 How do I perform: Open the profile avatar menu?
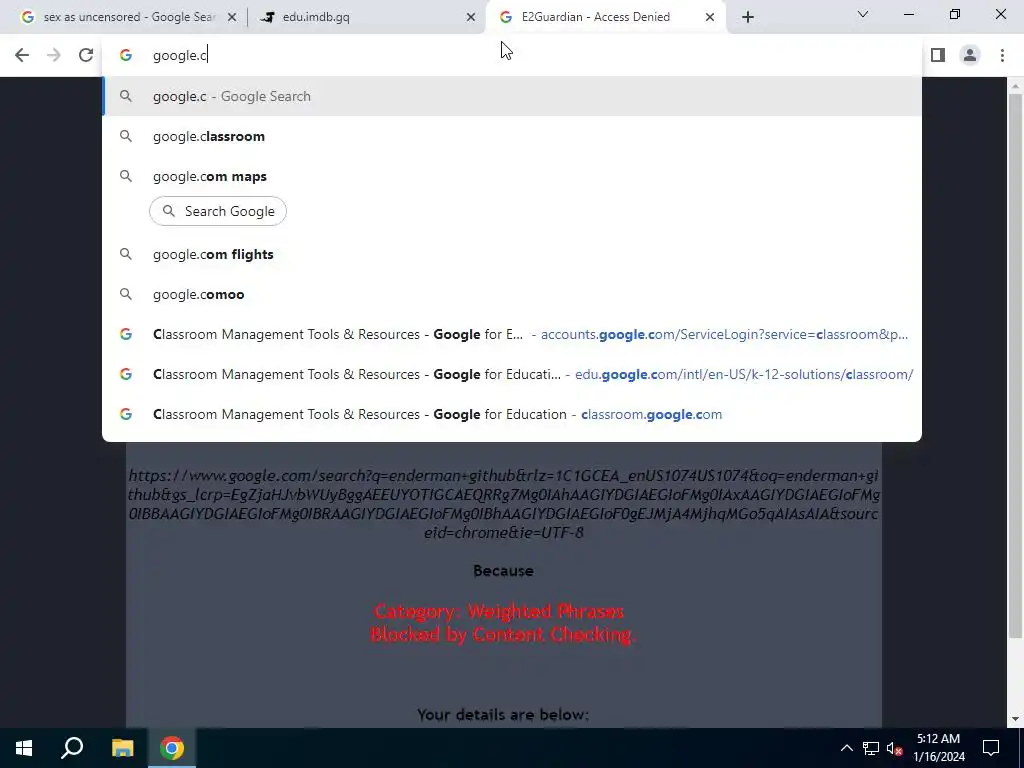tap(970, 56)
